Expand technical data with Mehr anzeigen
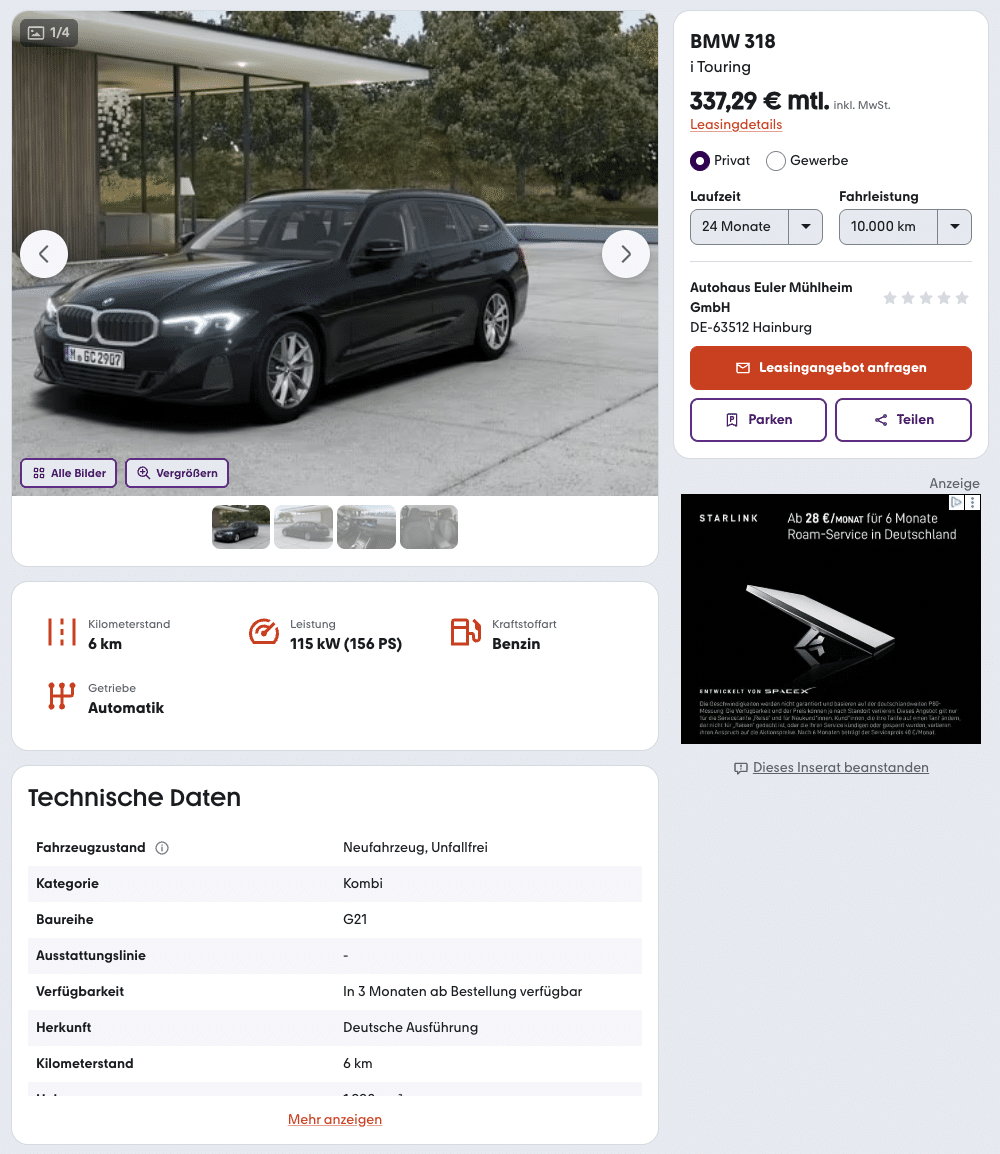 pos(335,1119)
